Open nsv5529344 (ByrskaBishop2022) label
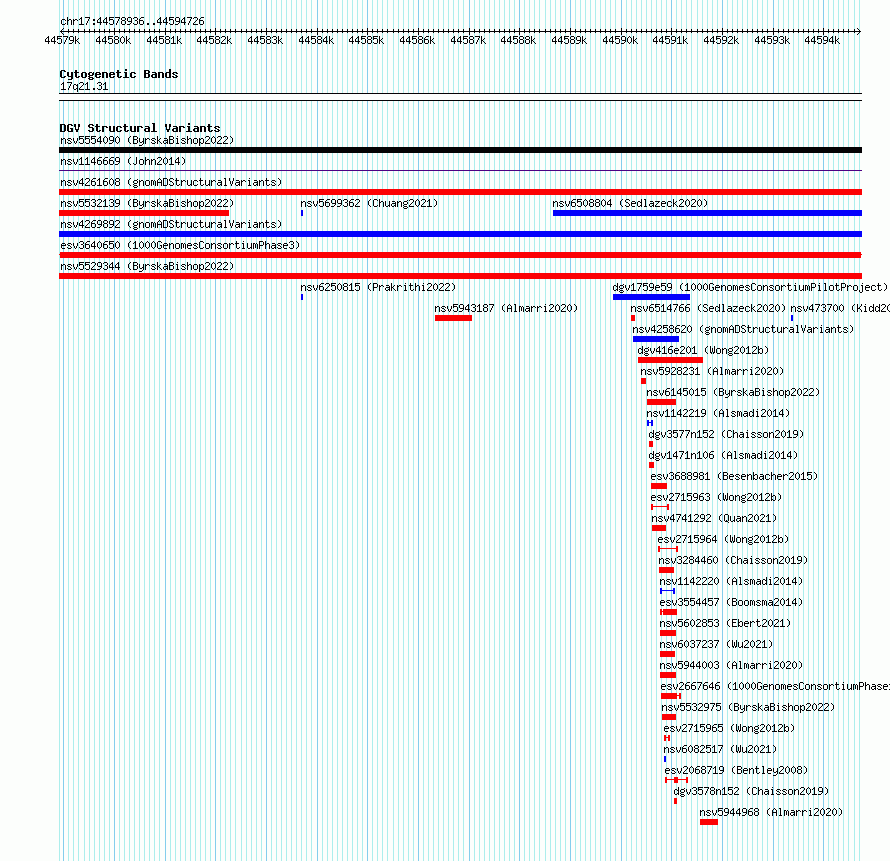The width and height of the screenshot is (890, 861). [x=147, y=266]
